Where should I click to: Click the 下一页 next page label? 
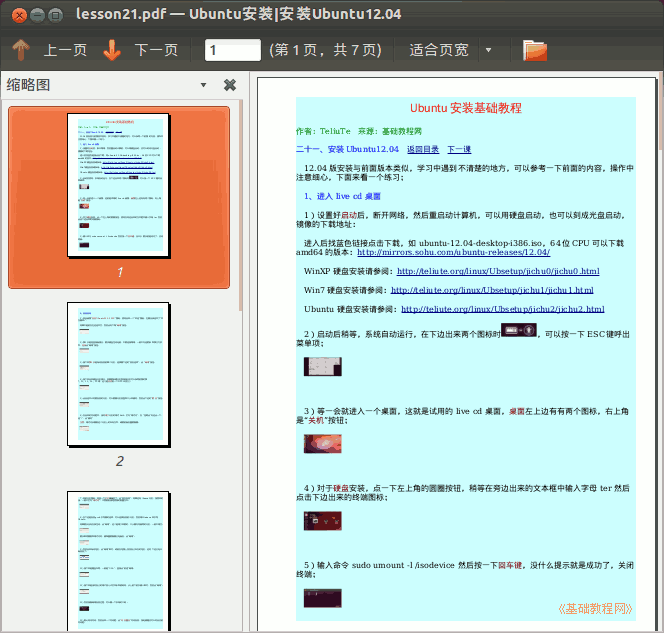tap(156, 50)
